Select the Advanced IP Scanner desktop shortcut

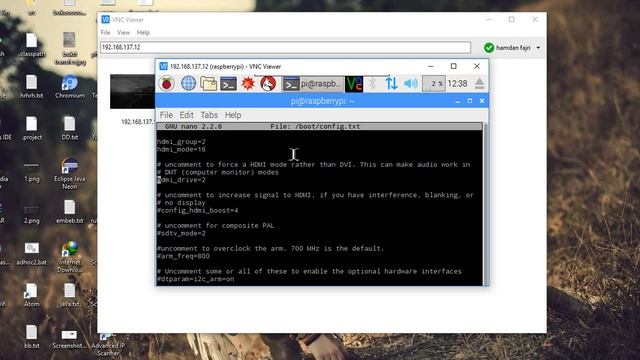coord(108,344)
